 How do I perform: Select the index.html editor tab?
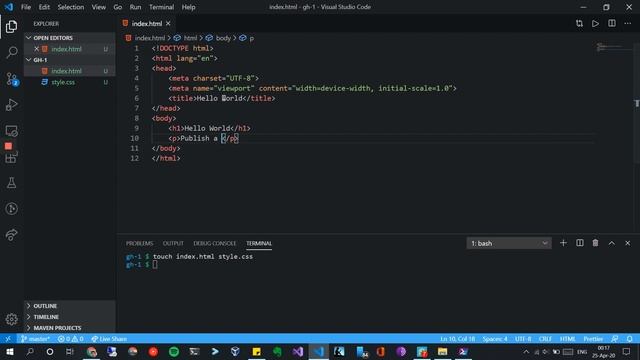click(147, 24)
